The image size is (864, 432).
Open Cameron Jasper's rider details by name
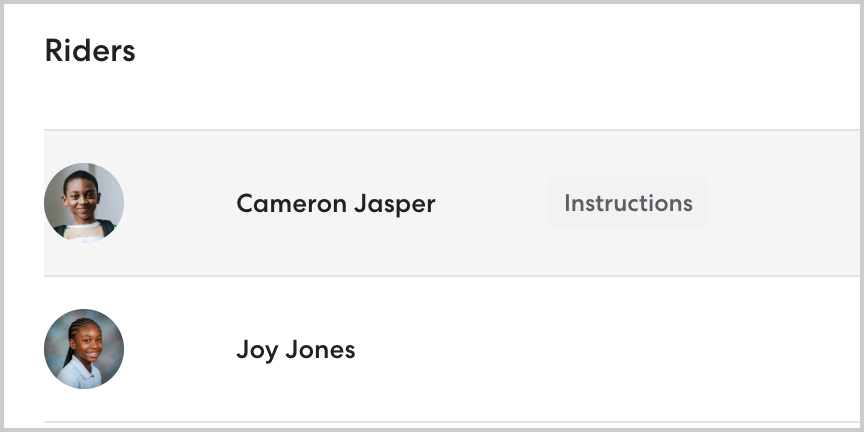[x=335, y=204]
